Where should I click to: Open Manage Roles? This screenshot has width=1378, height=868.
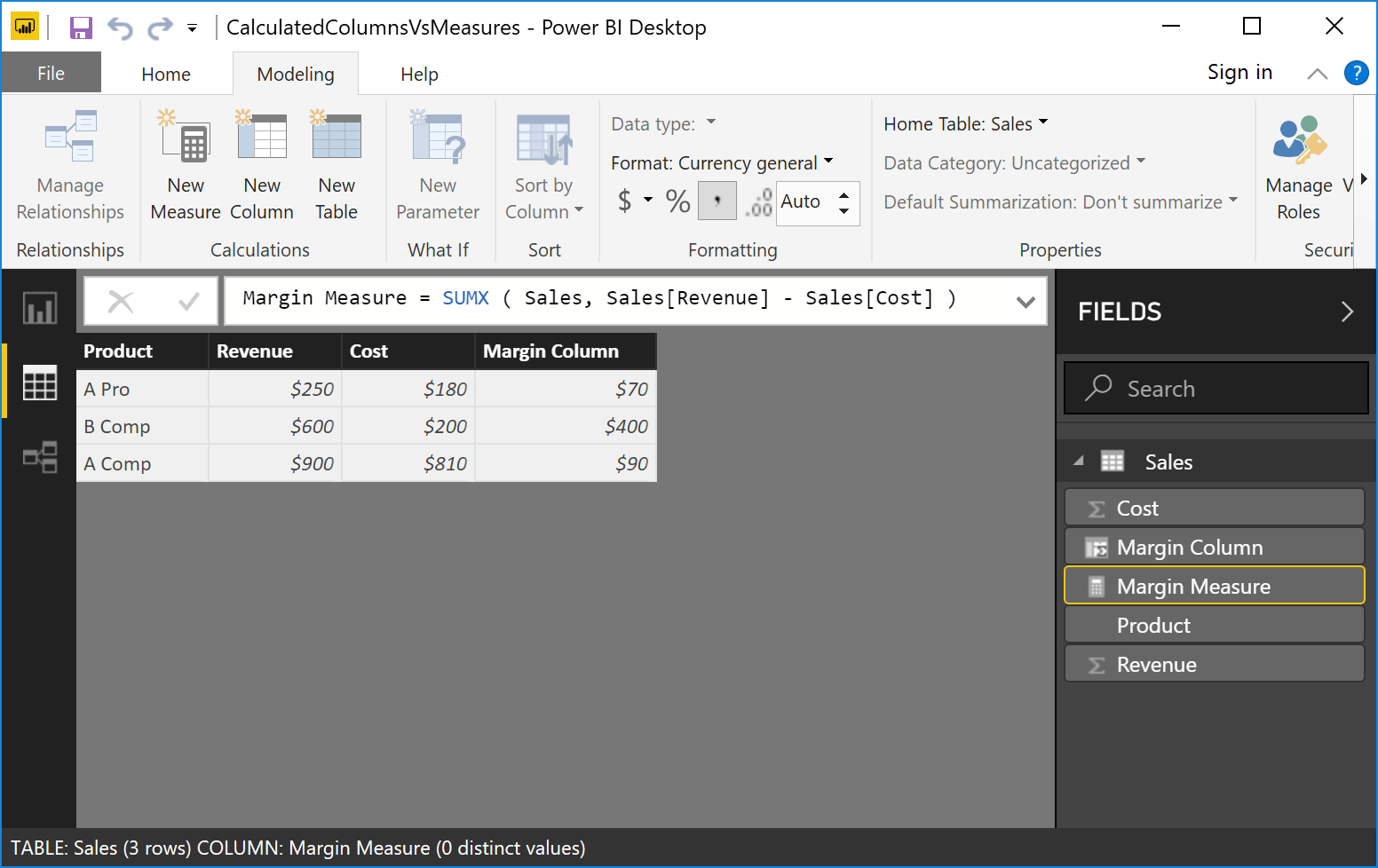pos(1299,166)
